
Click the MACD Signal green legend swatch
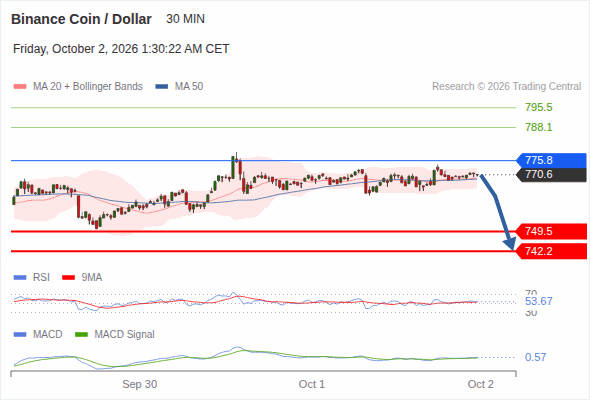[x=81, y=335]
